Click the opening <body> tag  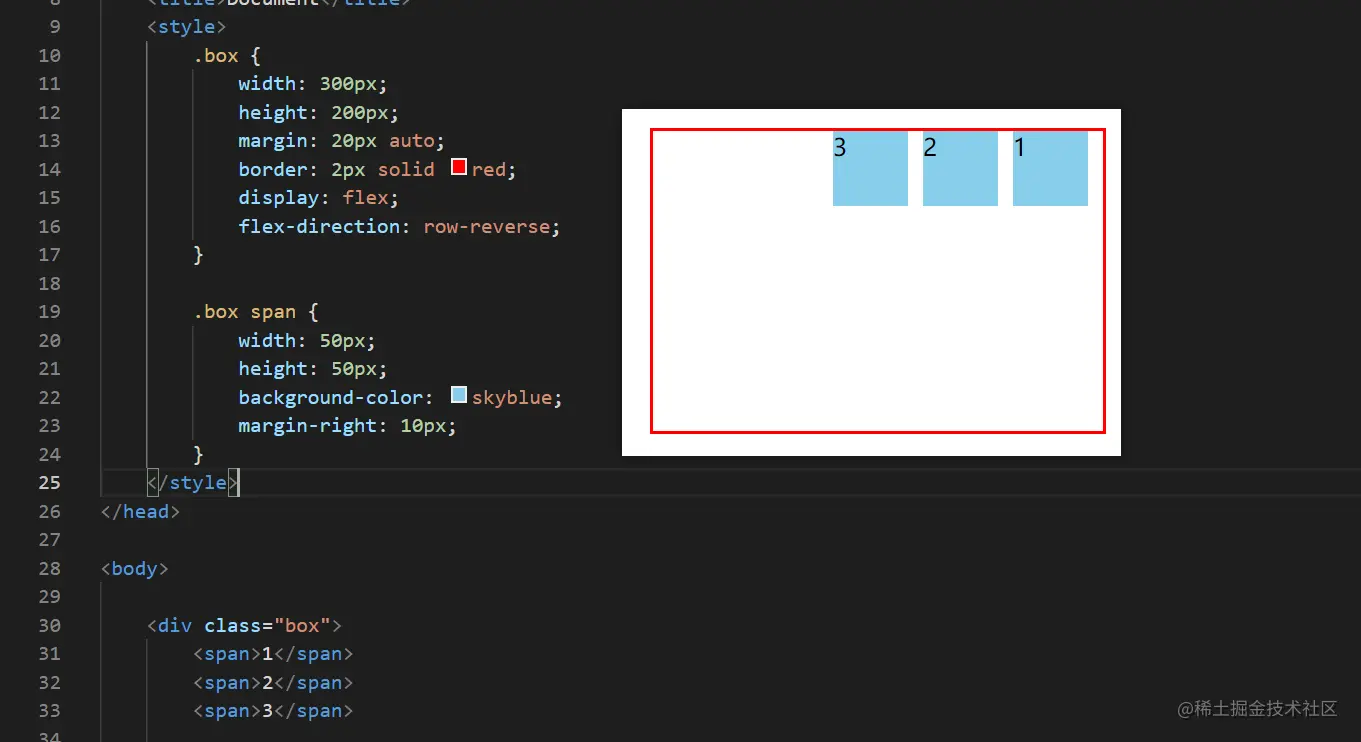pos(135,569)
